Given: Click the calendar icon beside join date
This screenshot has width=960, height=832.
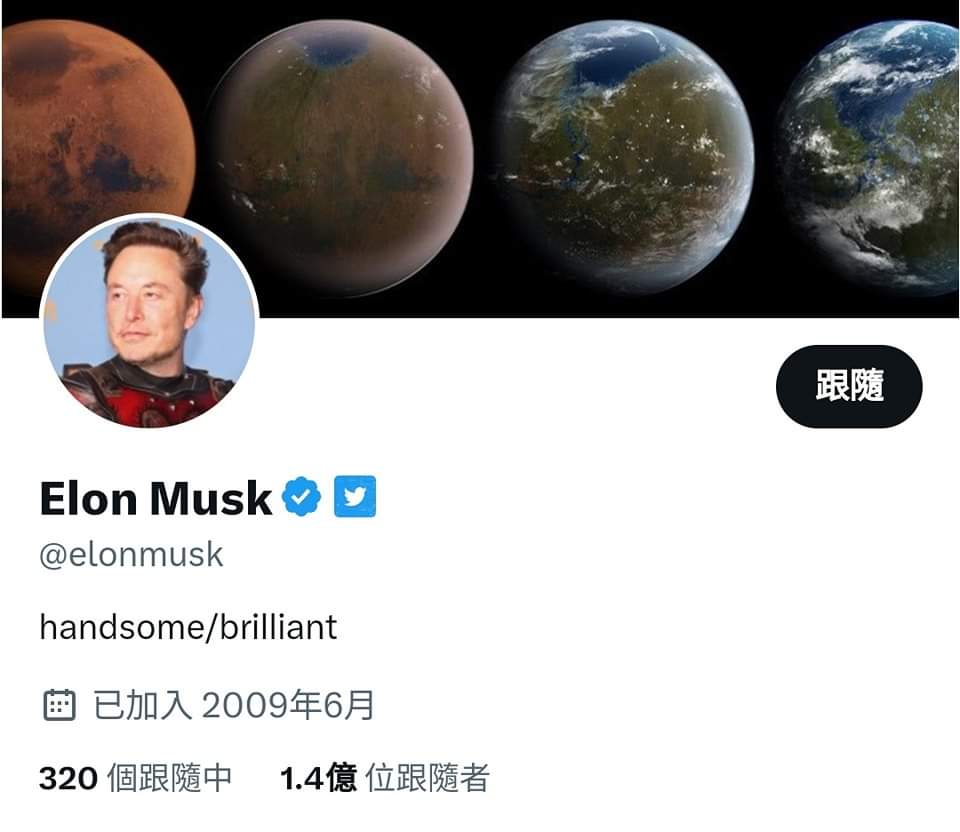Looking at the screenshot, I should (59, 705).
